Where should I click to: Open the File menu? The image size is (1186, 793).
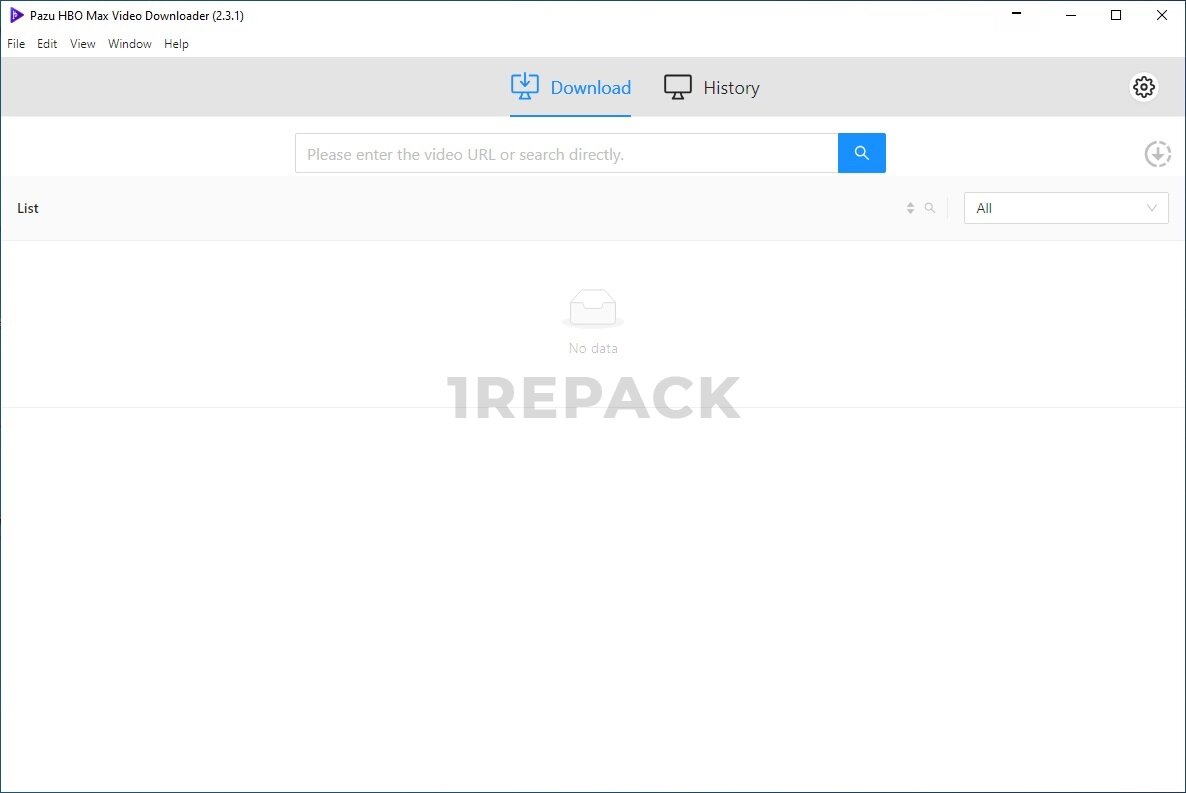tap(16, 44)
